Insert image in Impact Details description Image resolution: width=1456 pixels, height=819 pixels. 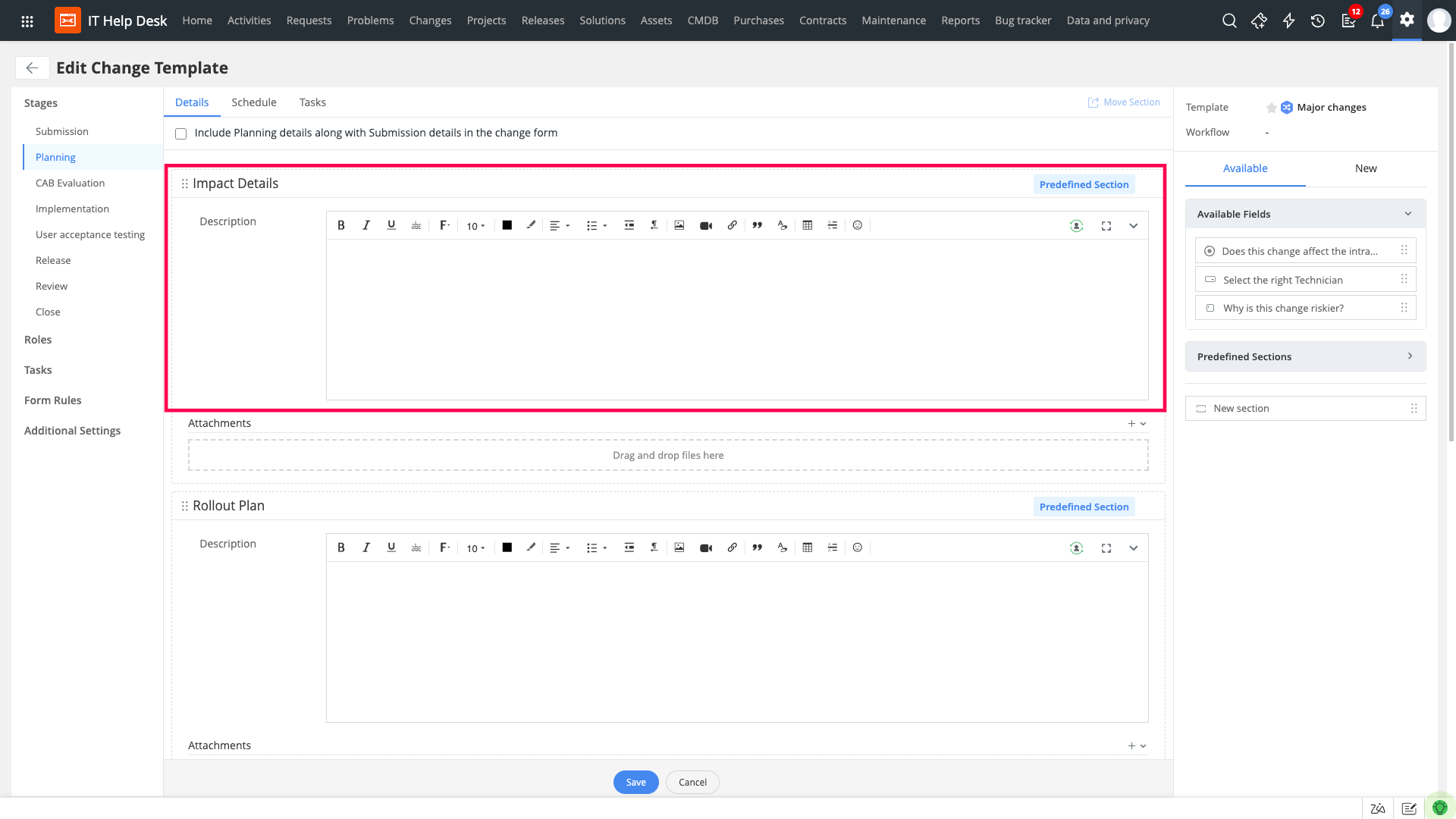[679, 225]
